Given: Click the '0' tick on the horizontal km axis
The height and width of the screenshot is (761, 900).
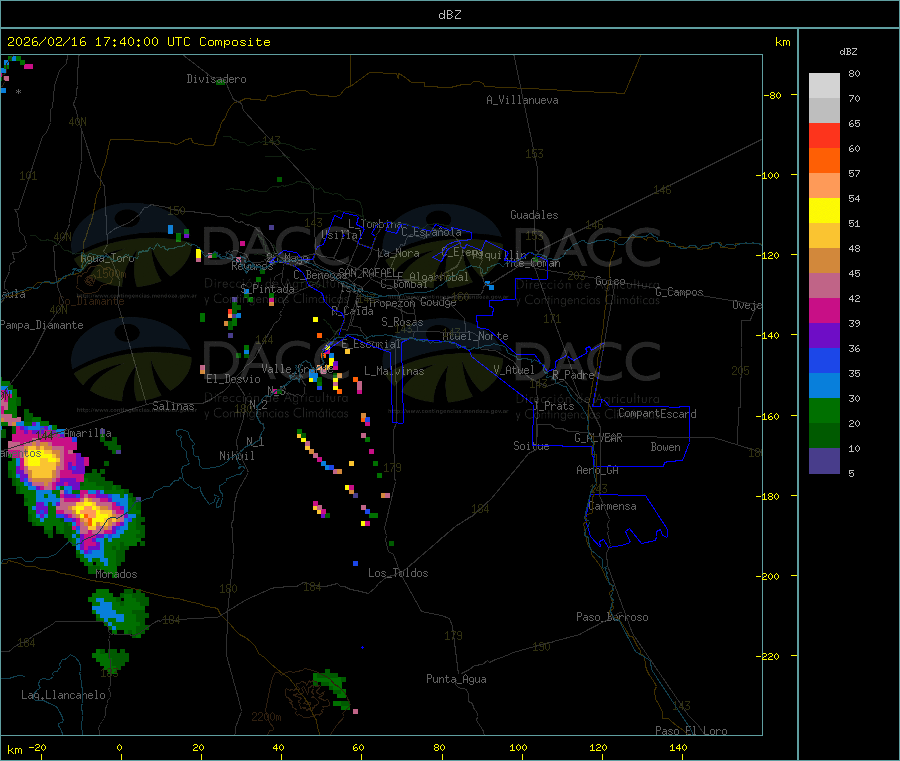Looking at the screenshot, I should [x=119, y=747].
